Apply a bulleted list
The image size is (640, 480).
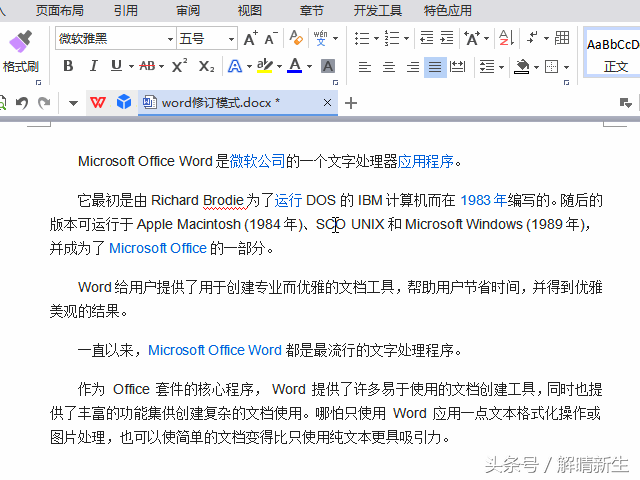pos(362,38)
